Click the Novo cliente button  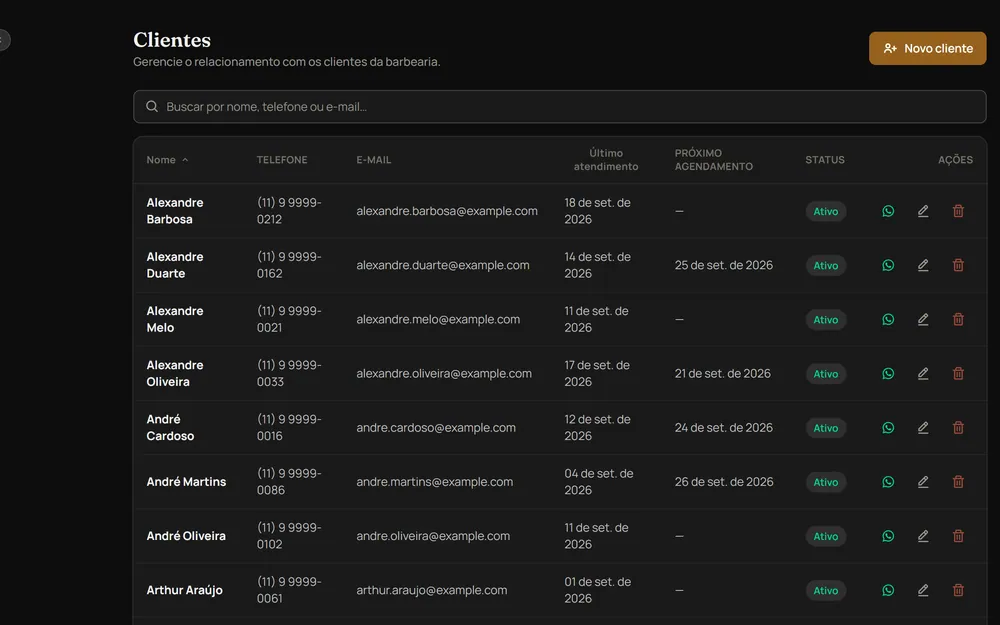coord(927,48)
